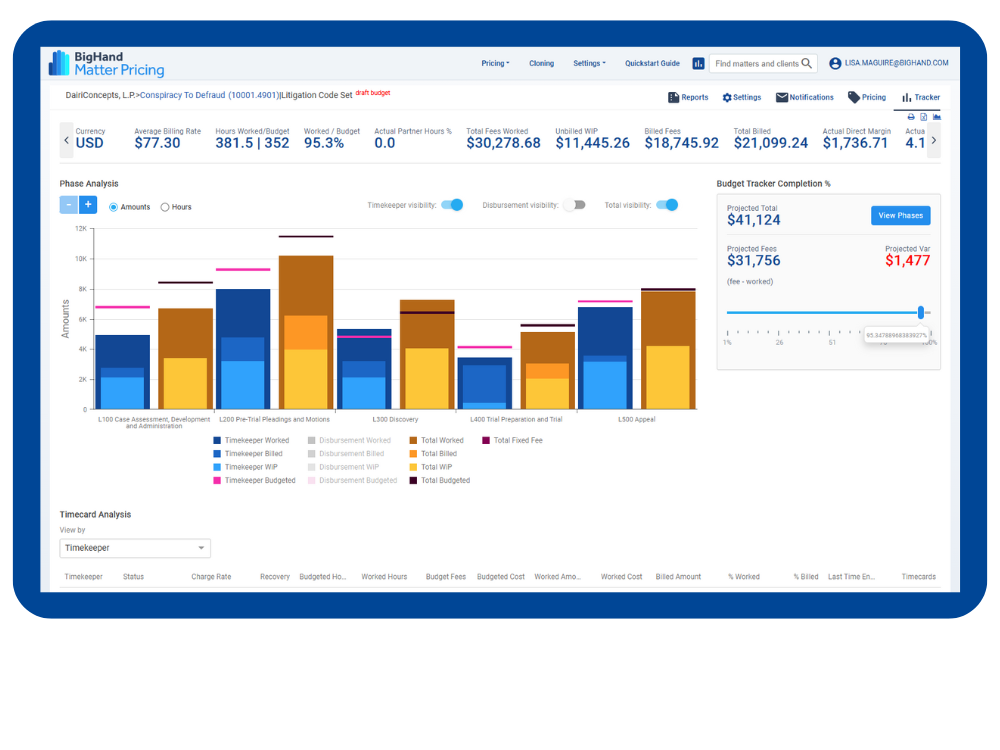Expand the Settings dropdown in navbar
The height and width of the screenshot is (750, 1000).
coord(589,63)
